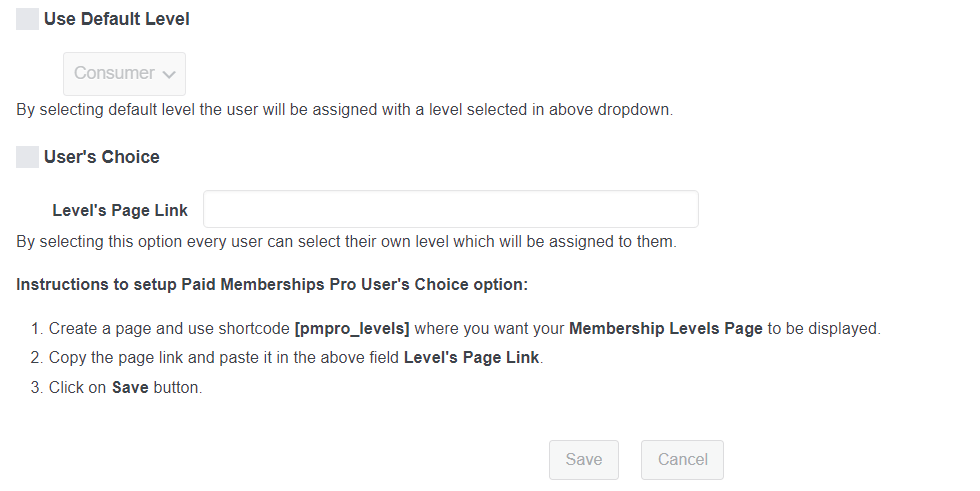Tick the User's Choice checkbox
The height and width of the screenshot is (491, 980).
(x=28, y=157)
